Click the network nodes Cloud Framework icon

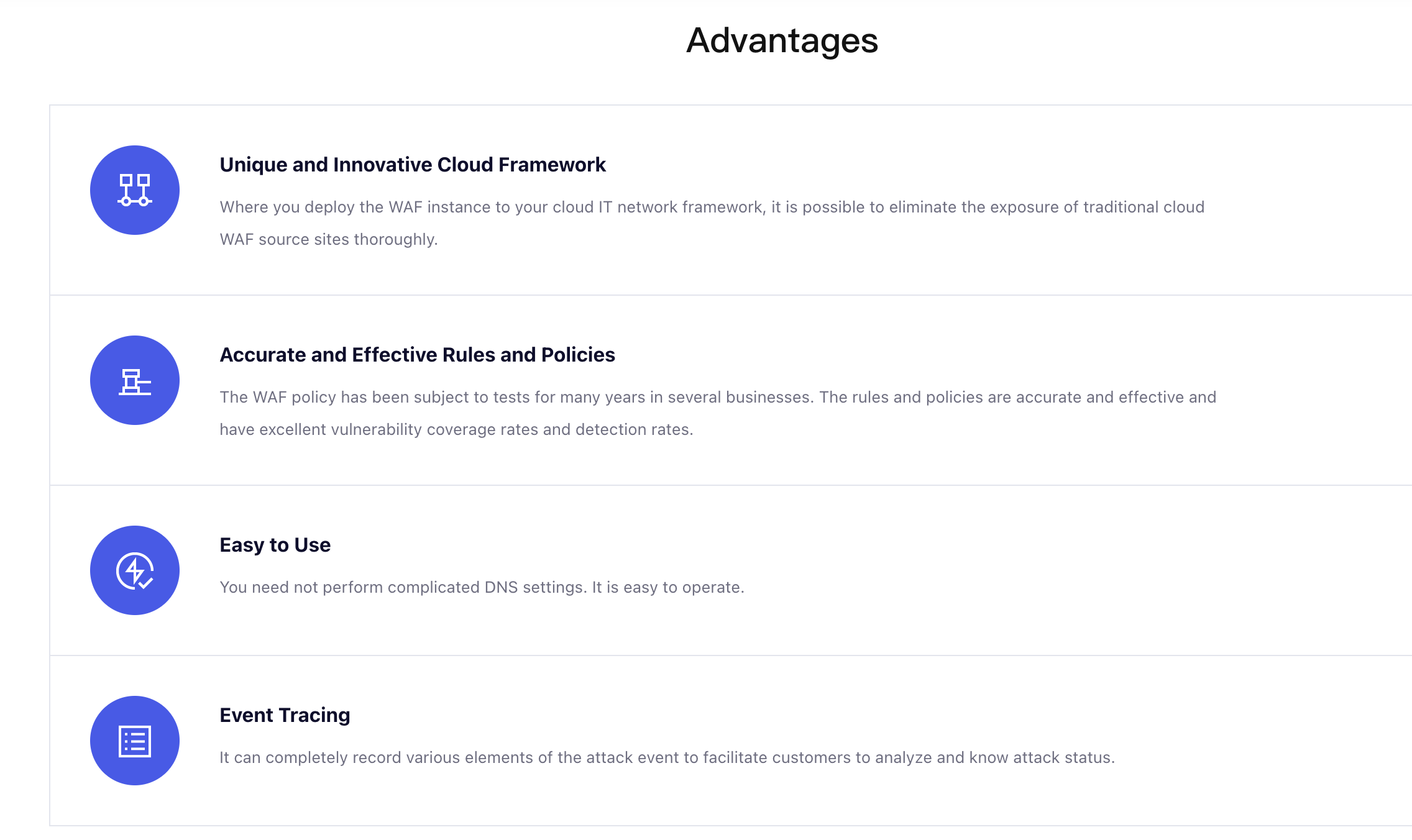tap(135, 190)
